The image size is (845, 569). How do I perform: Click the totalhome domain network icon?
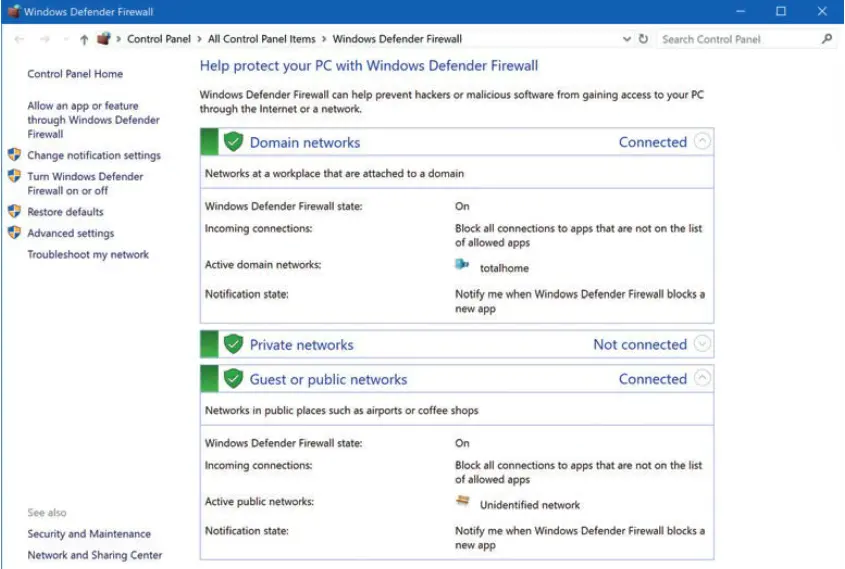(461, 265)
